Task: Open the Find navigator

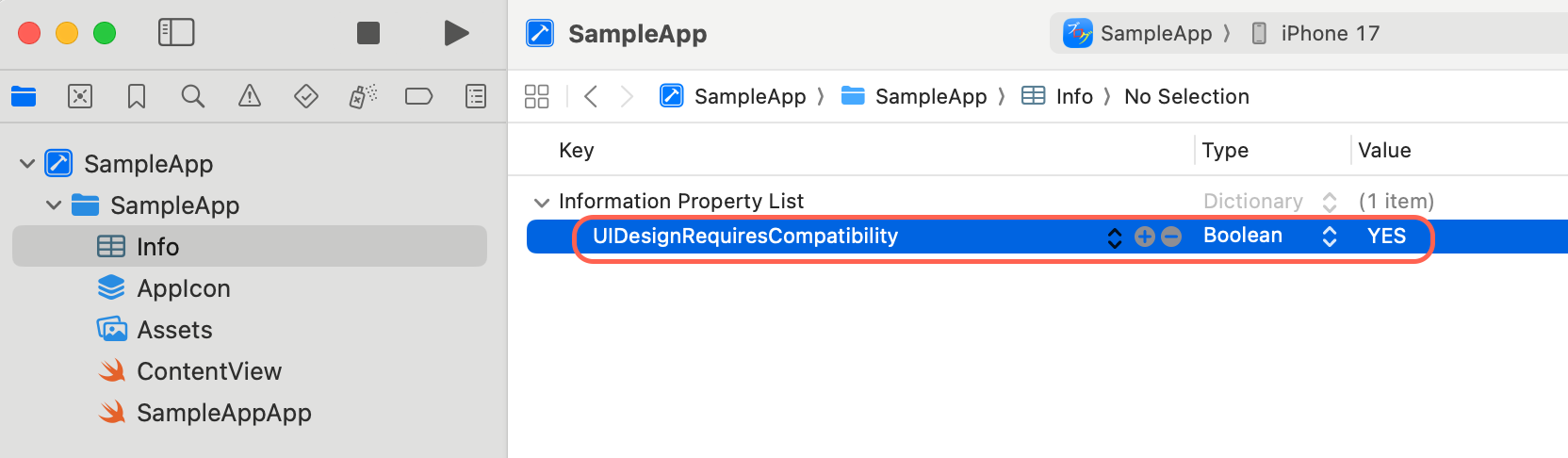Action: 193,96
